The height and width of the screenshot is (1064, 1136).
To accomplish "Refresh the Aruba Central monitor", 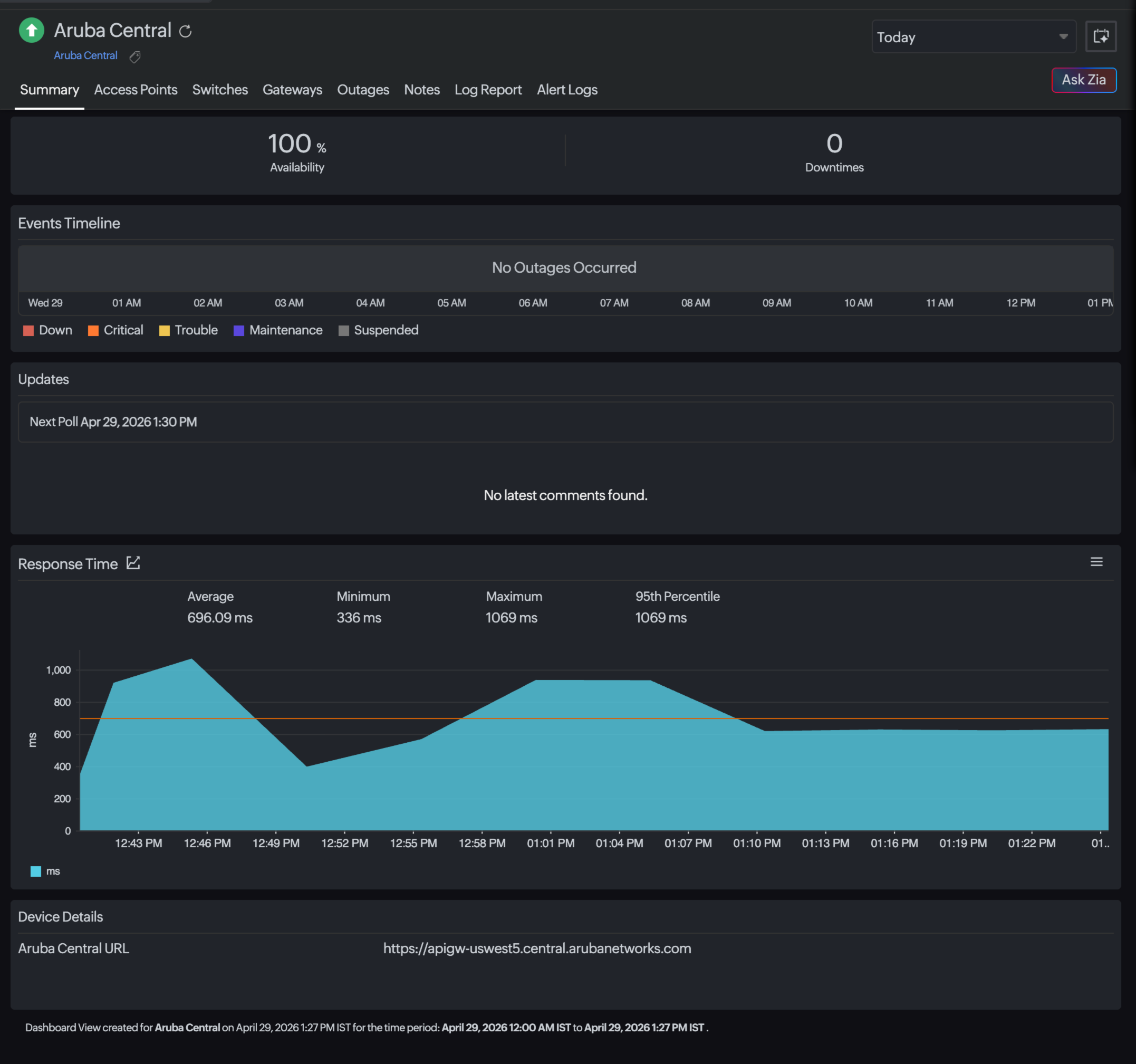I will 185,31.
